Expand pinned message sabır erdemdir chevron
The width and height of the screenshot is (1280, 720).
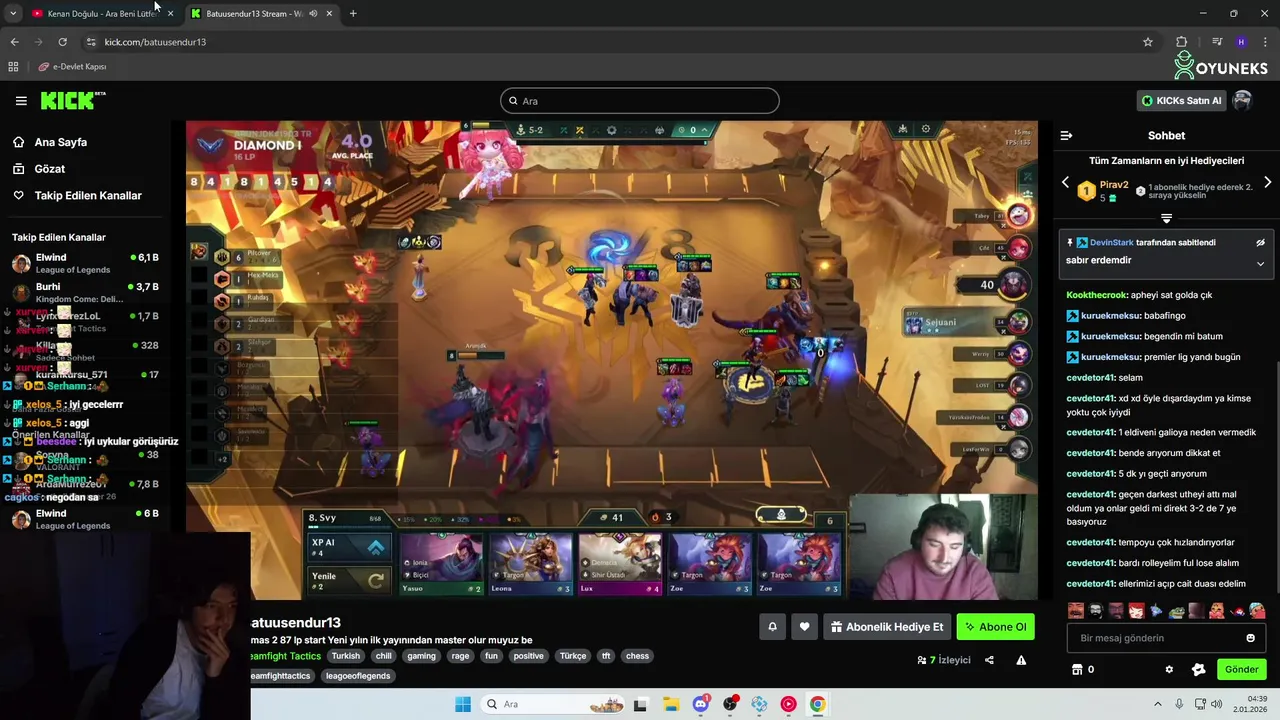(1260, 264)
